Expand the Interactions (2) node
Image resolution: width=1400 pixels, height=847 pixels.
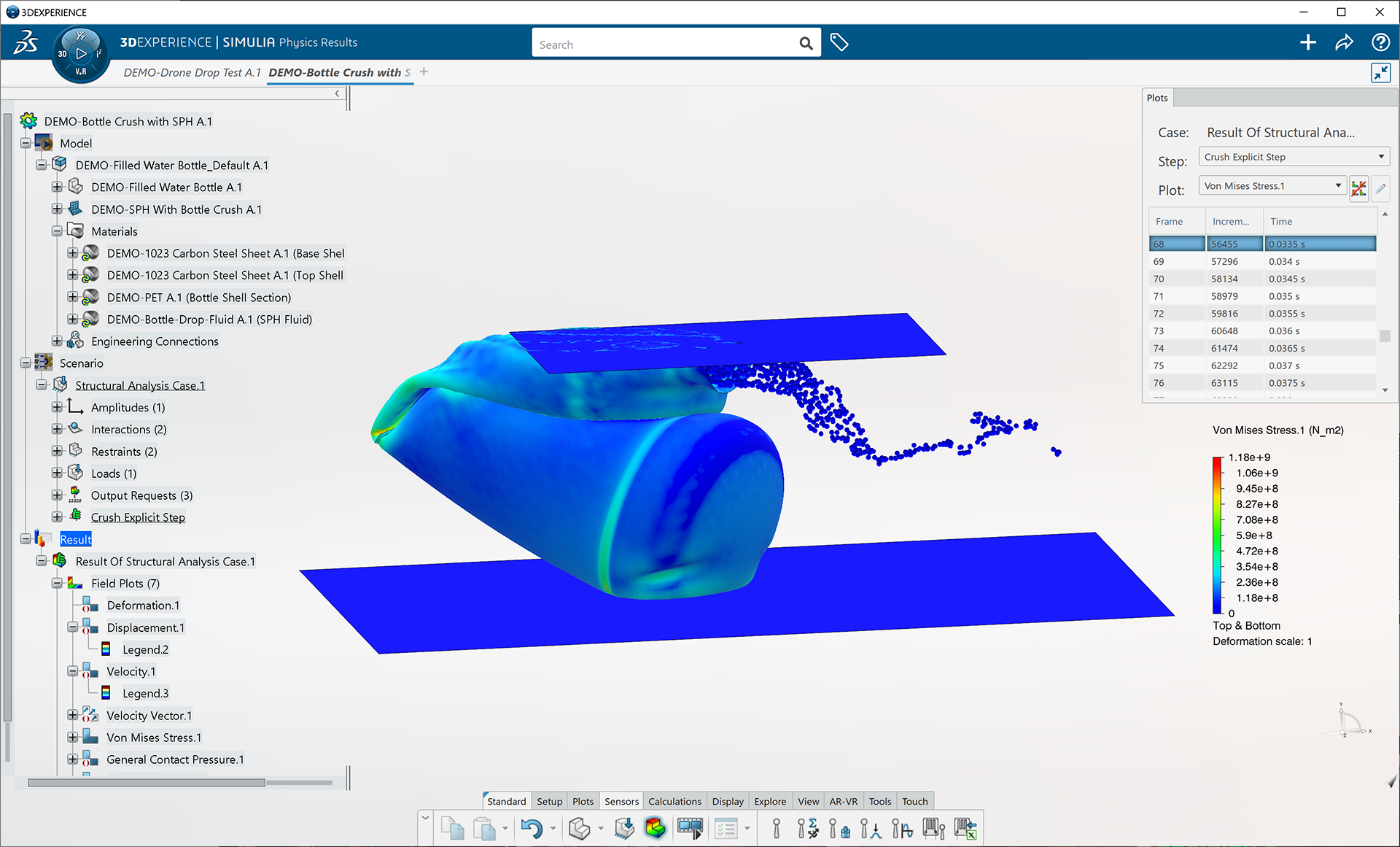(57, 429)
